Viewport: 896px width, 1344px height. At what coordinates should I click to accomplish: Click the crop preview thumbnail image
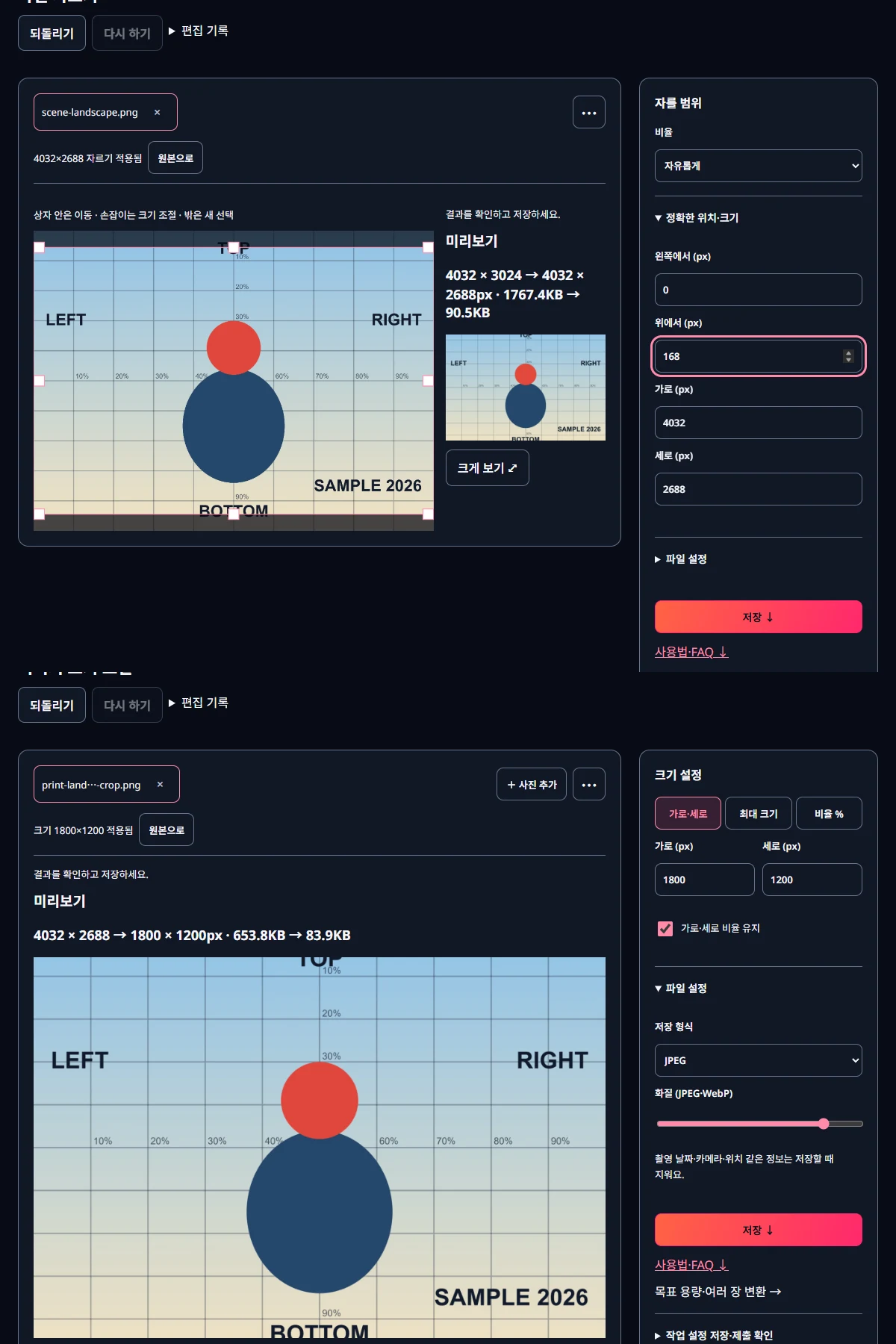point(526,388)
